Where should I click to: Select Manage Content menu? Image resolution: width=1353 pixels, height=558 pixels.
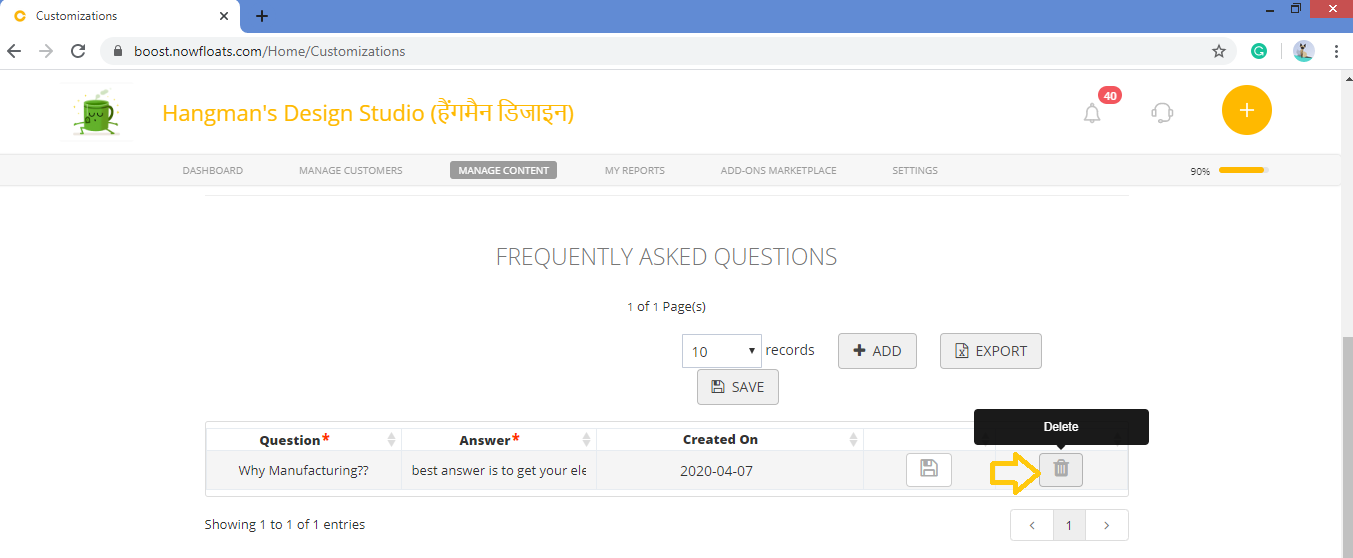[503, 171]
